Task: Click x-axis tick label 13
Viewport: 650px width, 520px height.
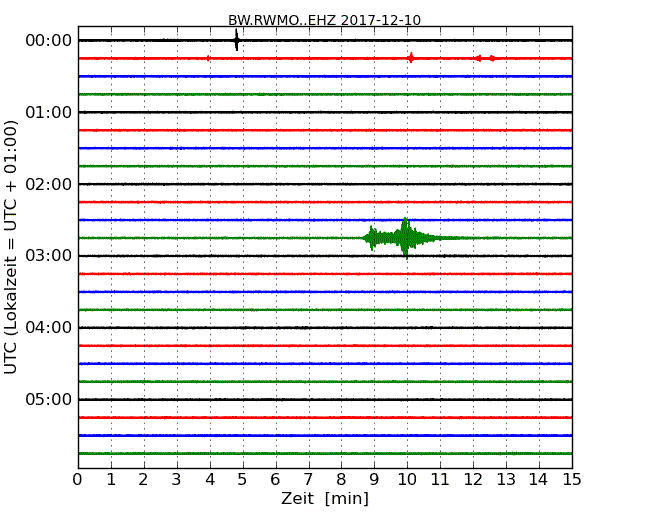Action: (x=506, y=480)
